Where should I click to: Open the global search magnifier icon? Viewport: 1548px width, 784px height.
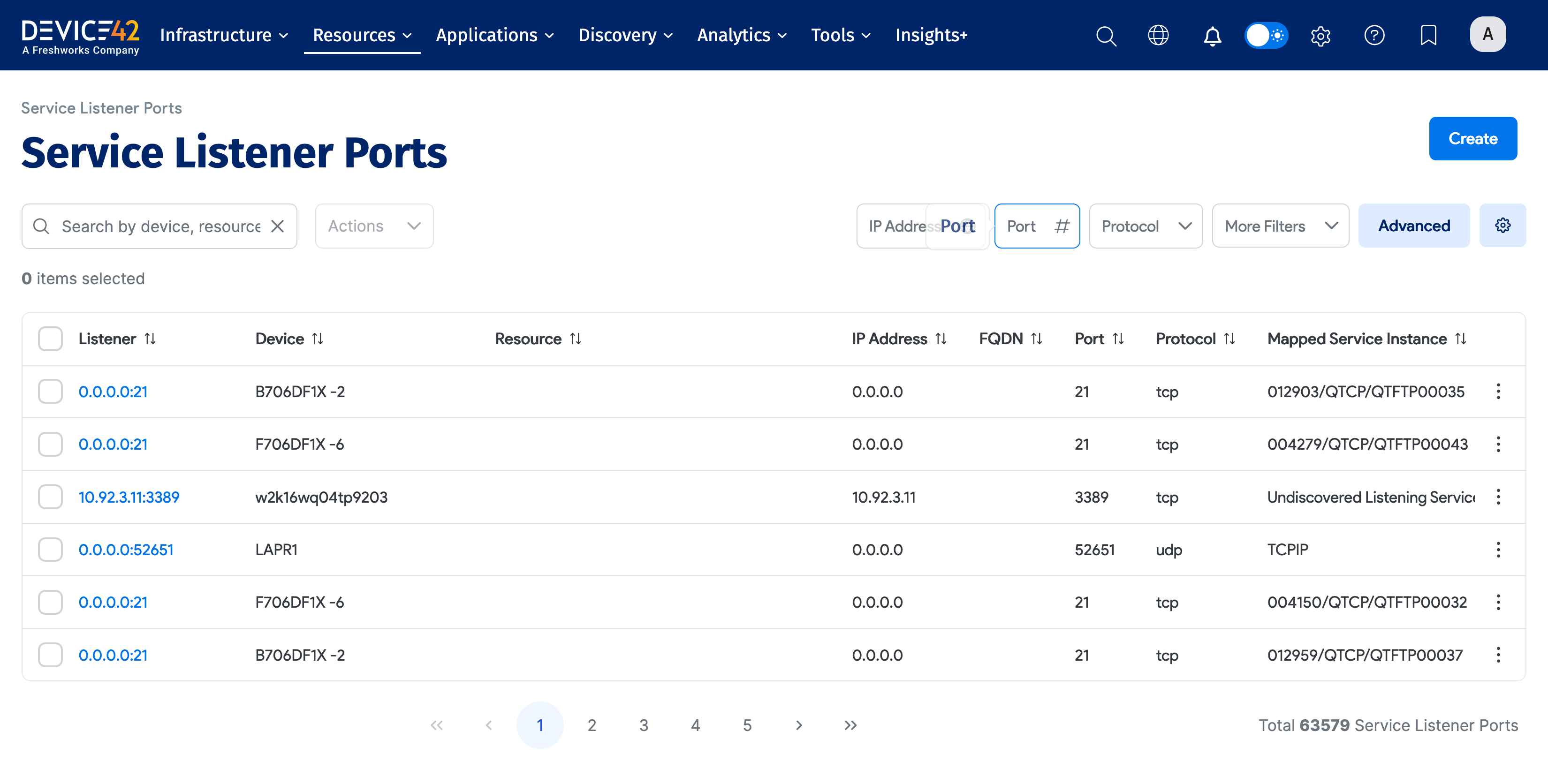point(1106,36)
